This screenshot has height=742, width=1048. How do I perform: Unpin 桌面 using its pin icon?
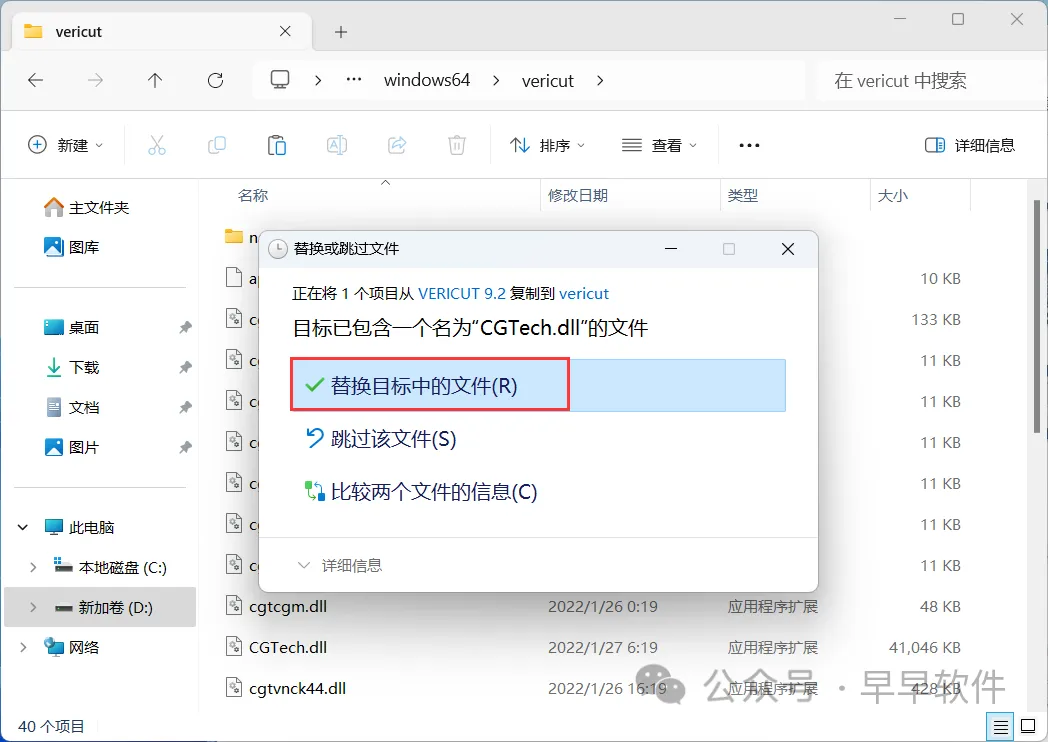click(185, 328)
